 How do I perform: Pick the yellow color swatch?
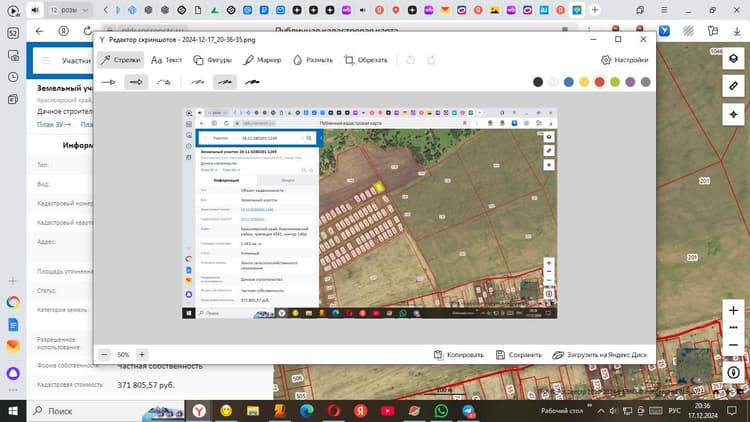(584, 82)
